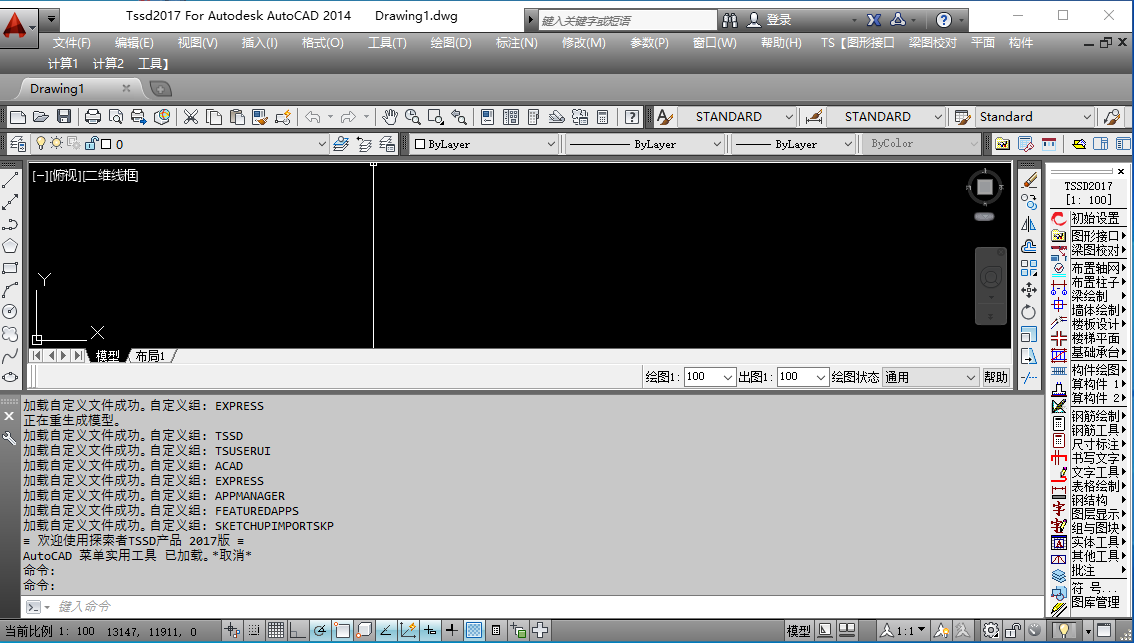This screenshot has width=1134, height=643.
Task: Click the keyword search box in title bar
Action: click(x=628, y=20)
